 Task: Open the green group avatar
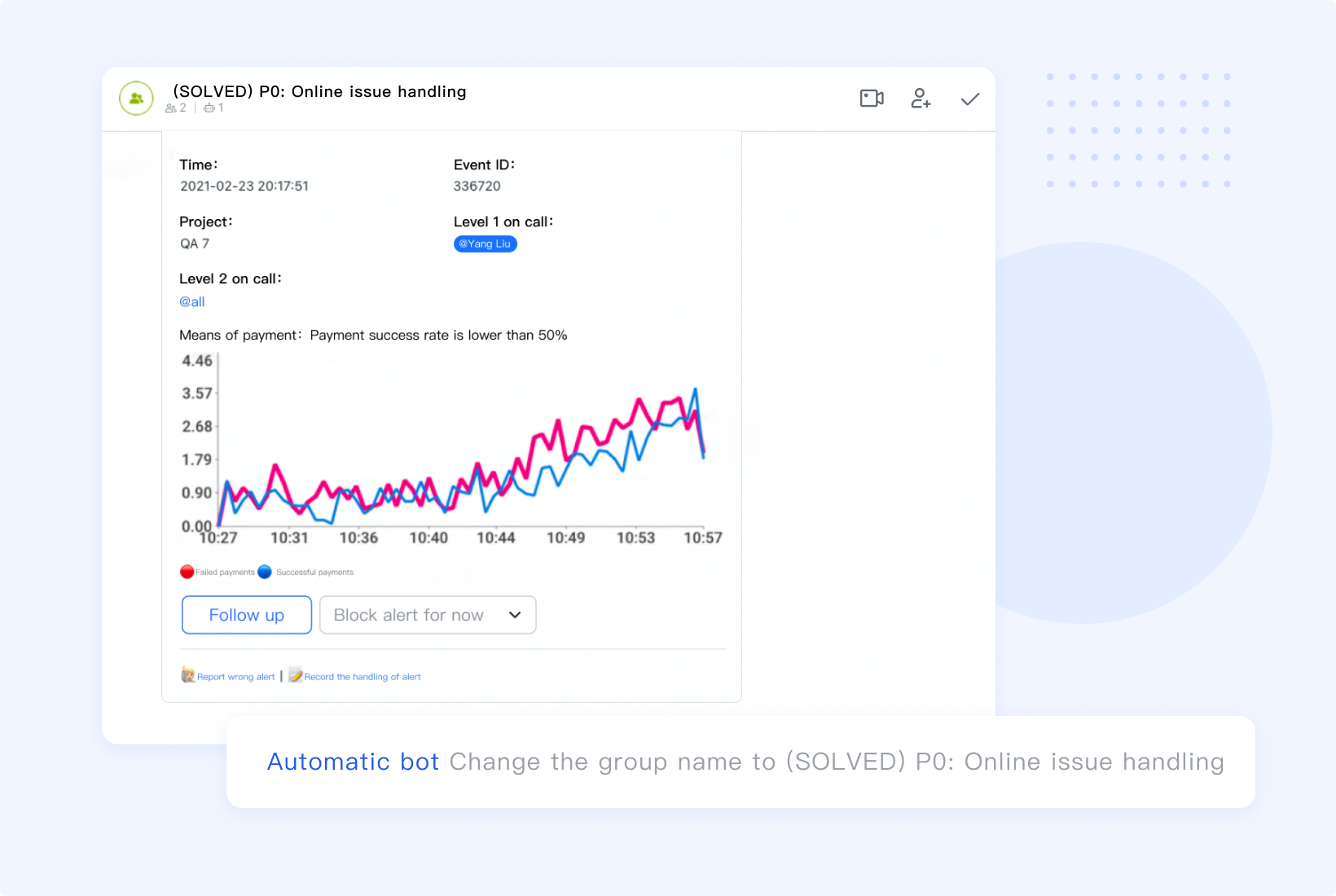point(136,99)
